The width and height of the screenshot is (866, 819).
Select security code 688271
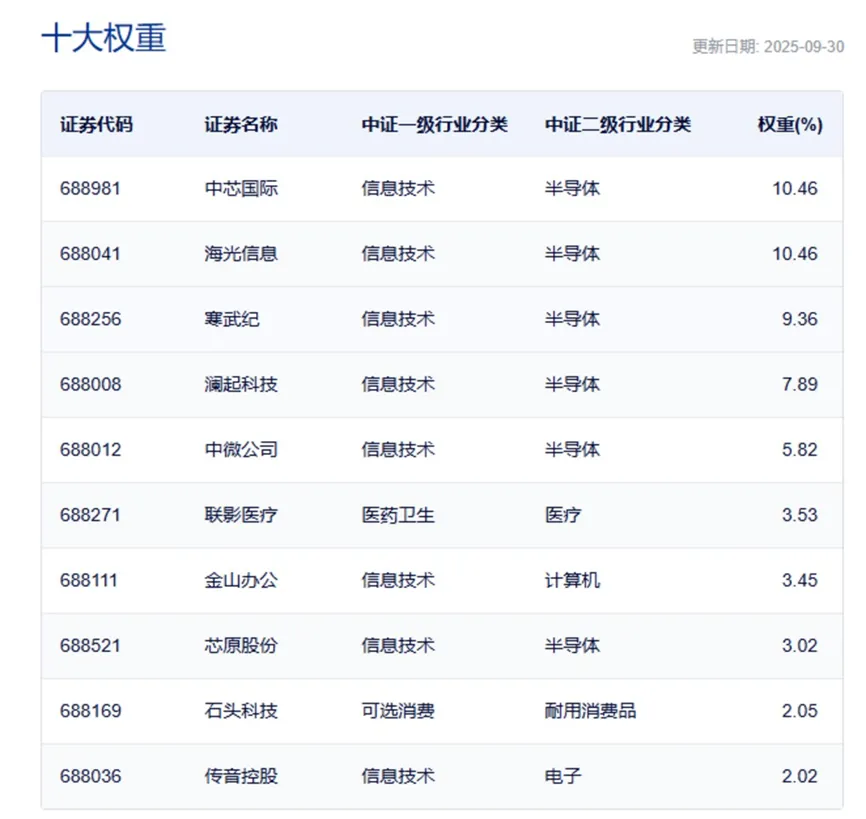[90, 515]
